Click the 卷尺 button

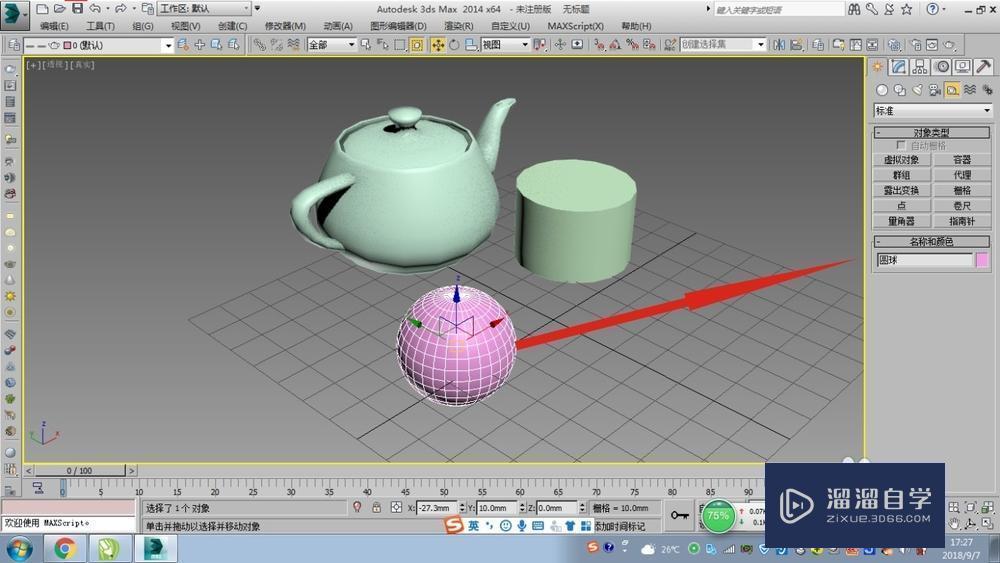tap(962, 206)
